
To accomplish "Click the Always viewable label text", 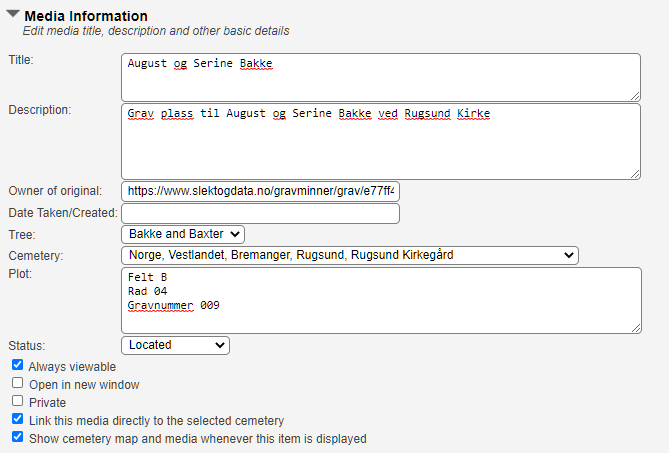I will click(72, 367).
